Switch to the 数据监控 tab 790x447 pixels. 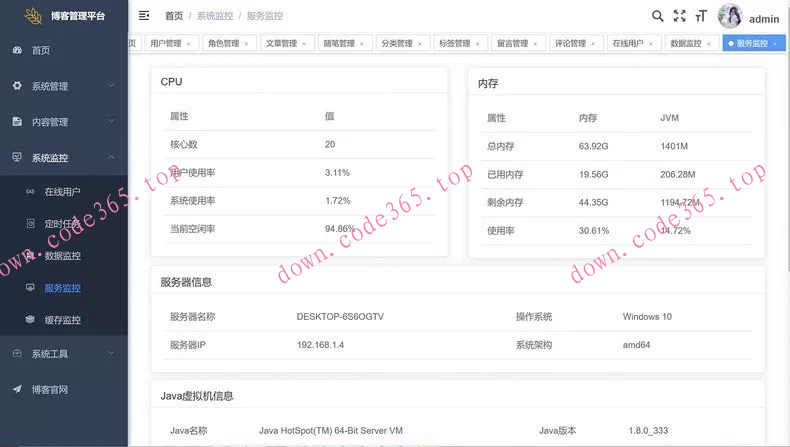[x=686, y=43]
